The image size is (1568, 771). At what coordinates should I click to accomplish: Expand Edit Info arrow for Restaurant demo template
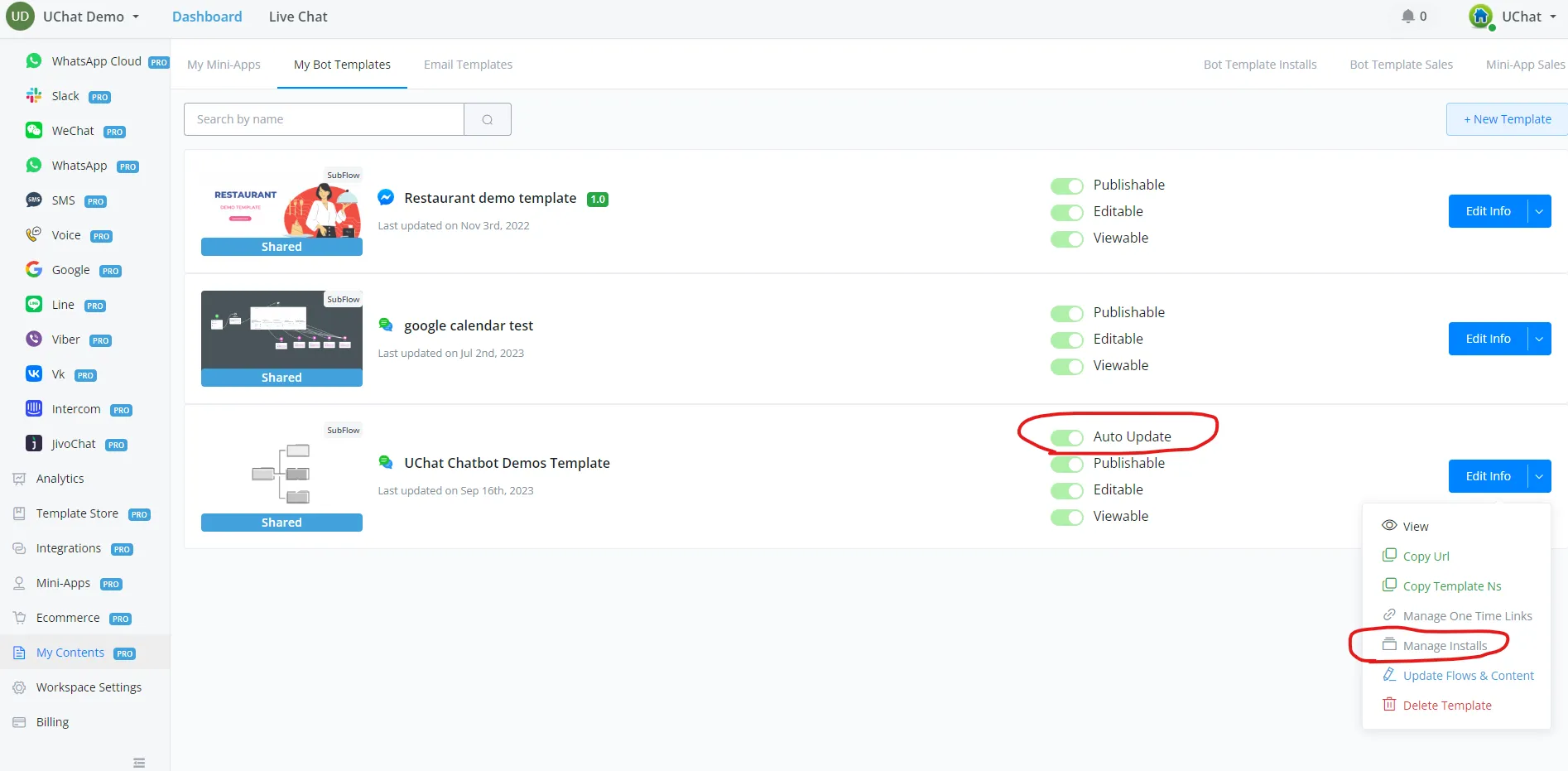point(1539,211)
